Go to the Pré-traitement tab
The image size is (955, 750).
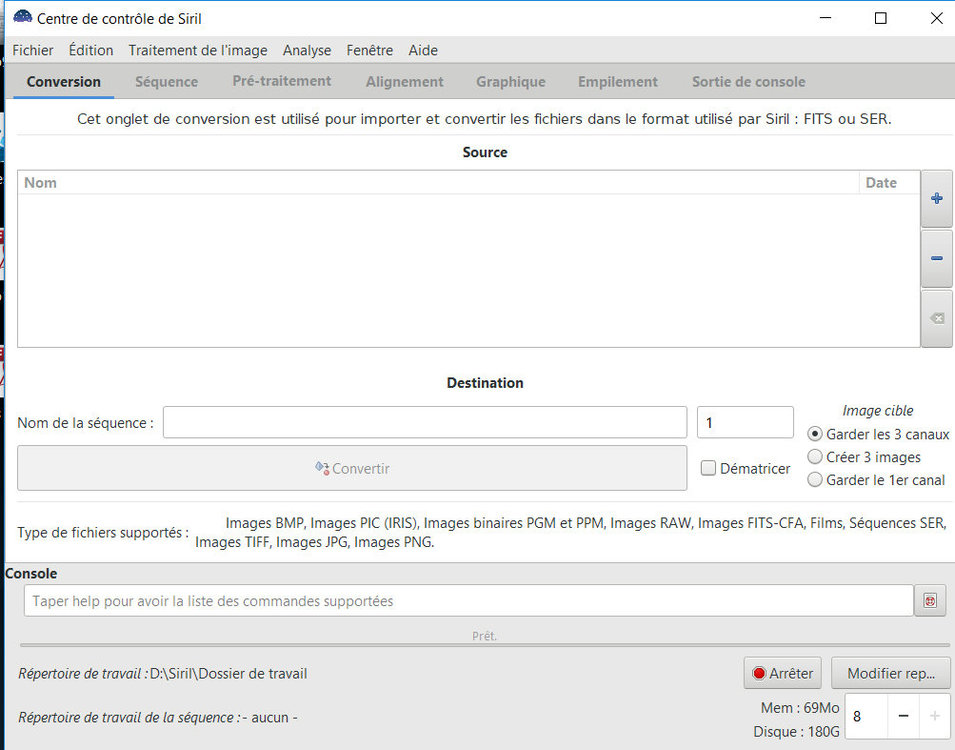[282, 81]
